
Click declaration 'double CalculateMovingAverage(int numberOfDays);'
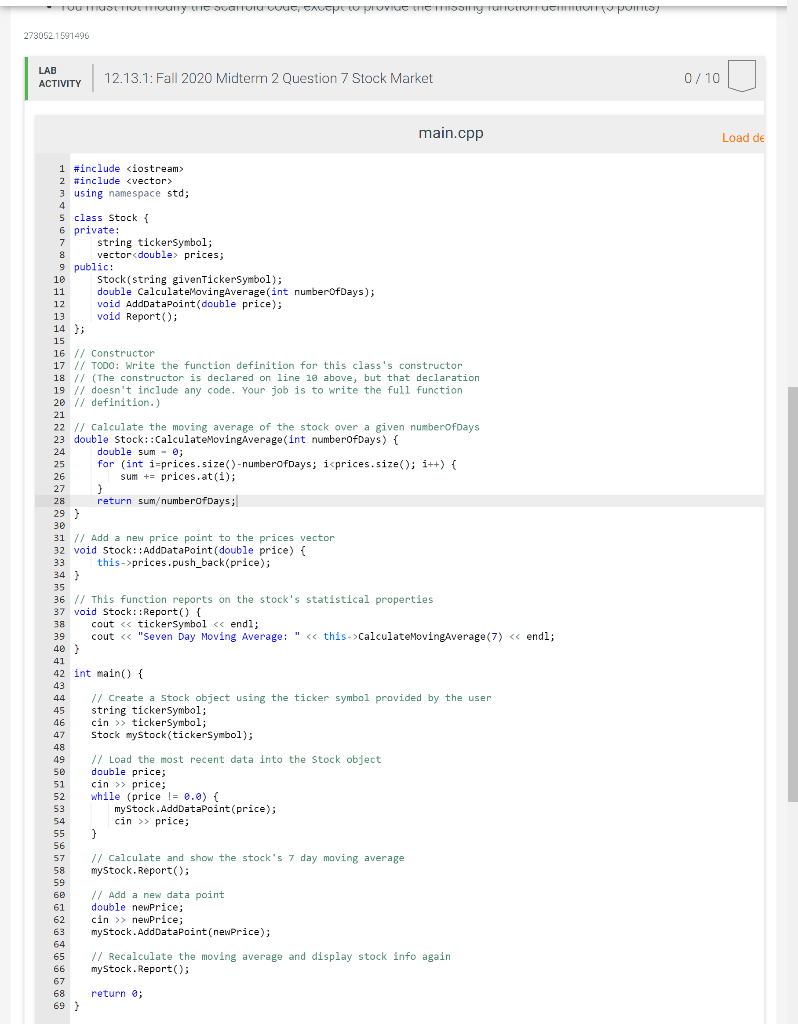(x=236, y=292)
